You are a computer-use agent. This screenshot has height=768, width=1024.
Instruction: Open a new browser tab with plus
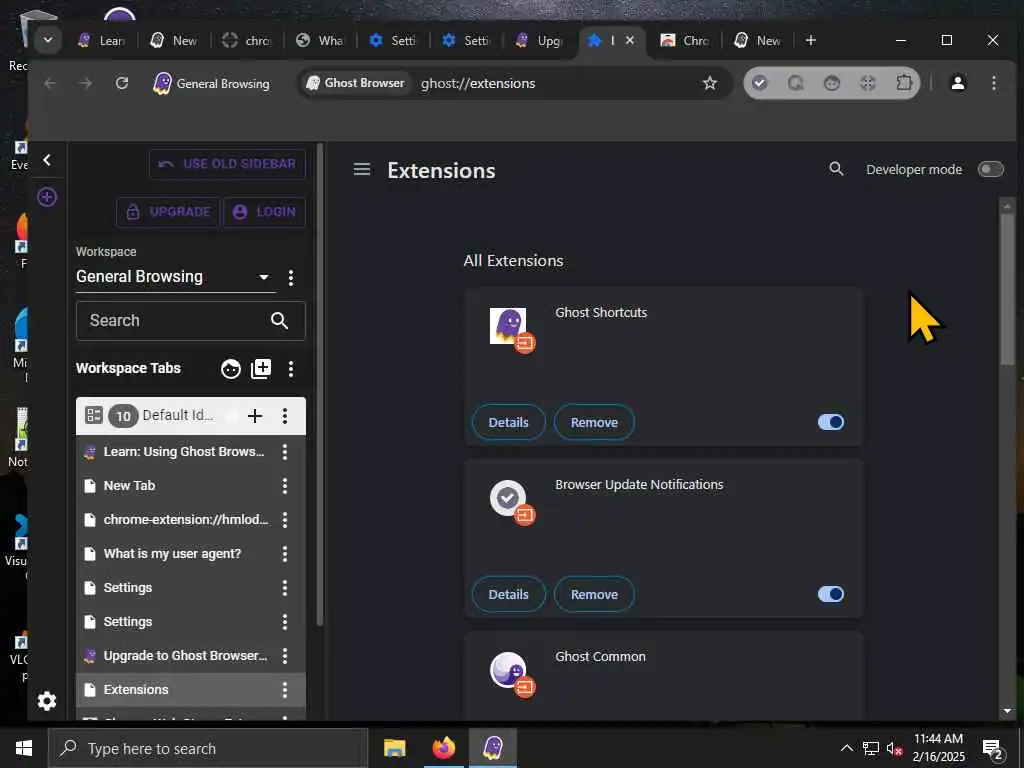coord(810,40)
